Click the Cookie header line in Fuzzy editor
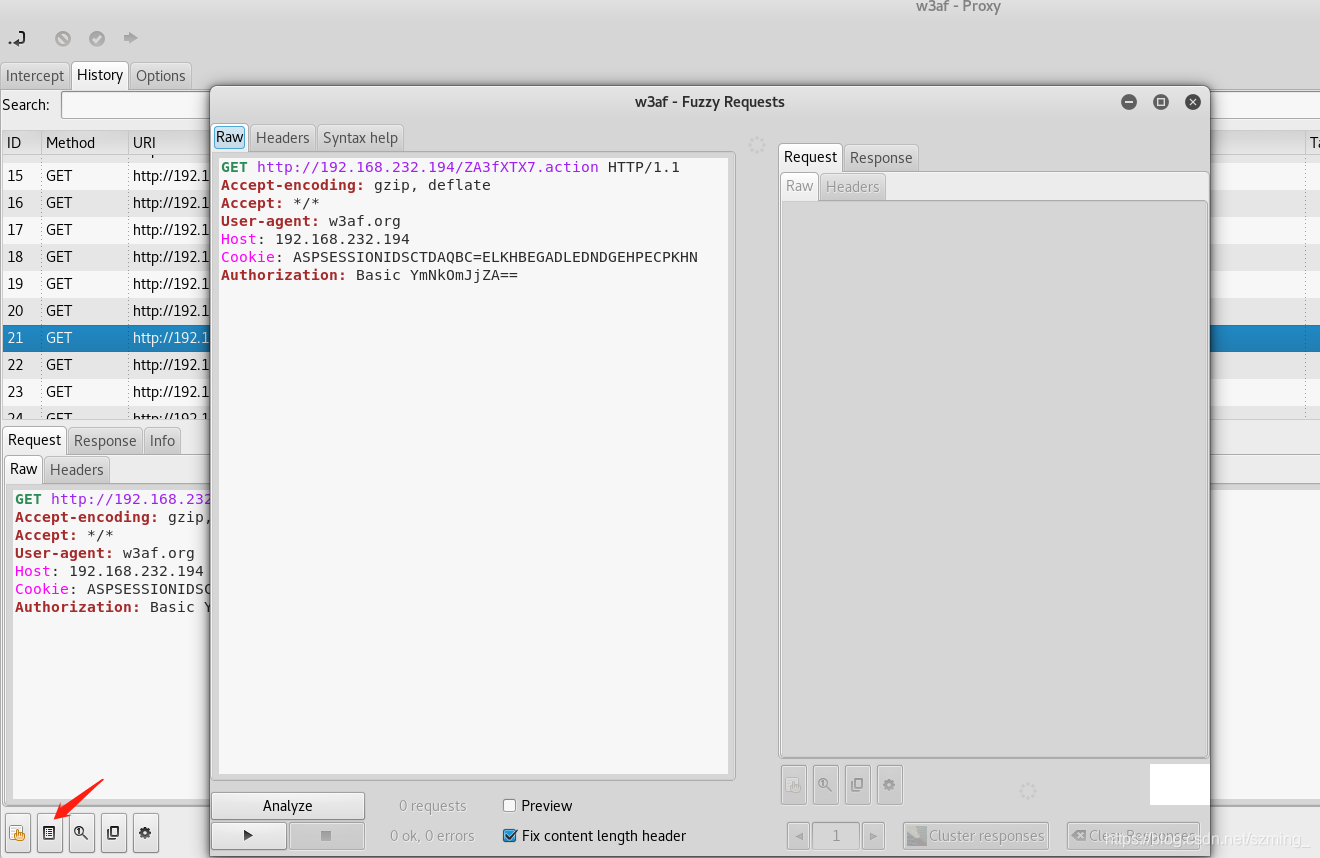The image size is (1320, 858). click(459, 257)
